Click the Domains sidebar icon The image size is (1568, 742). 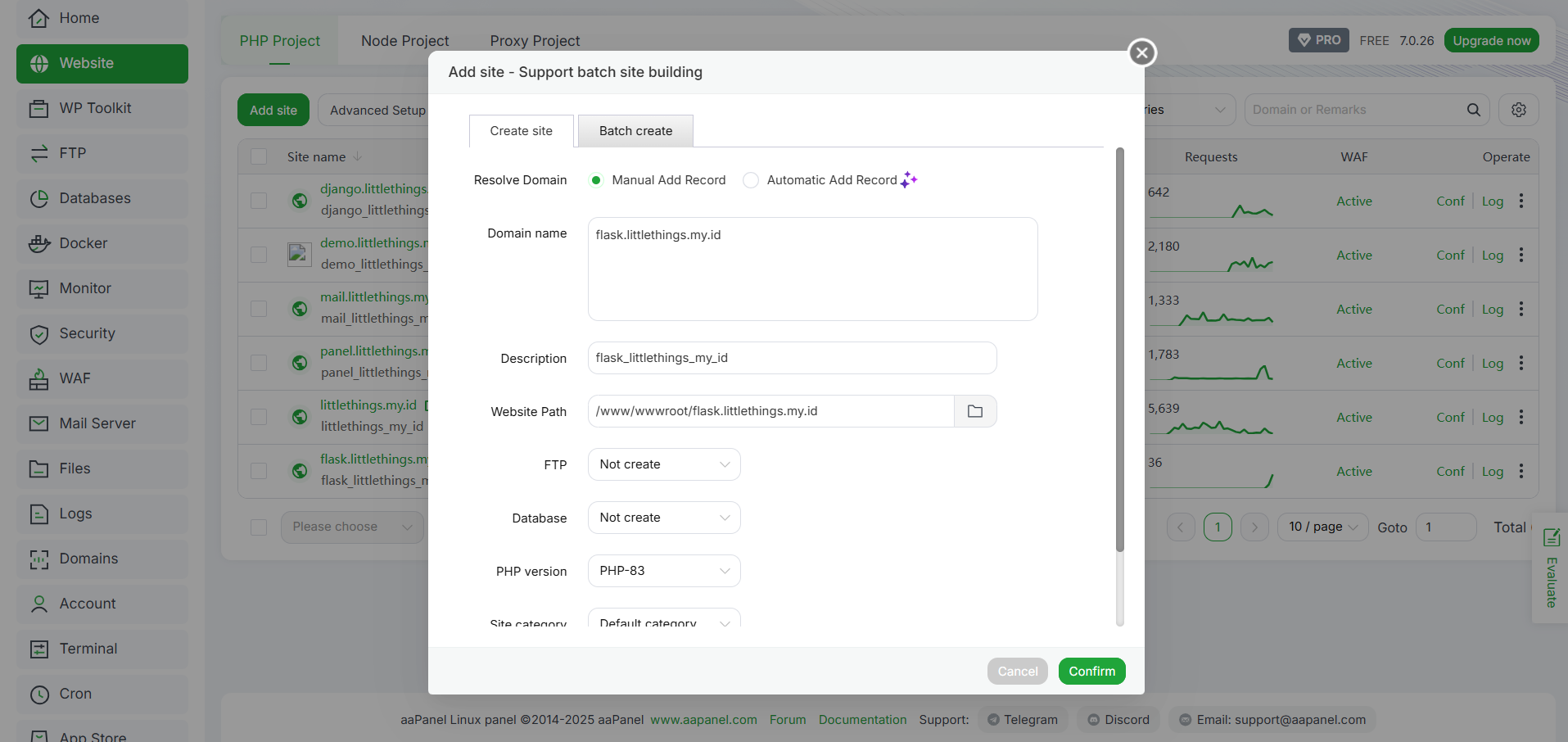click(38, 559)
